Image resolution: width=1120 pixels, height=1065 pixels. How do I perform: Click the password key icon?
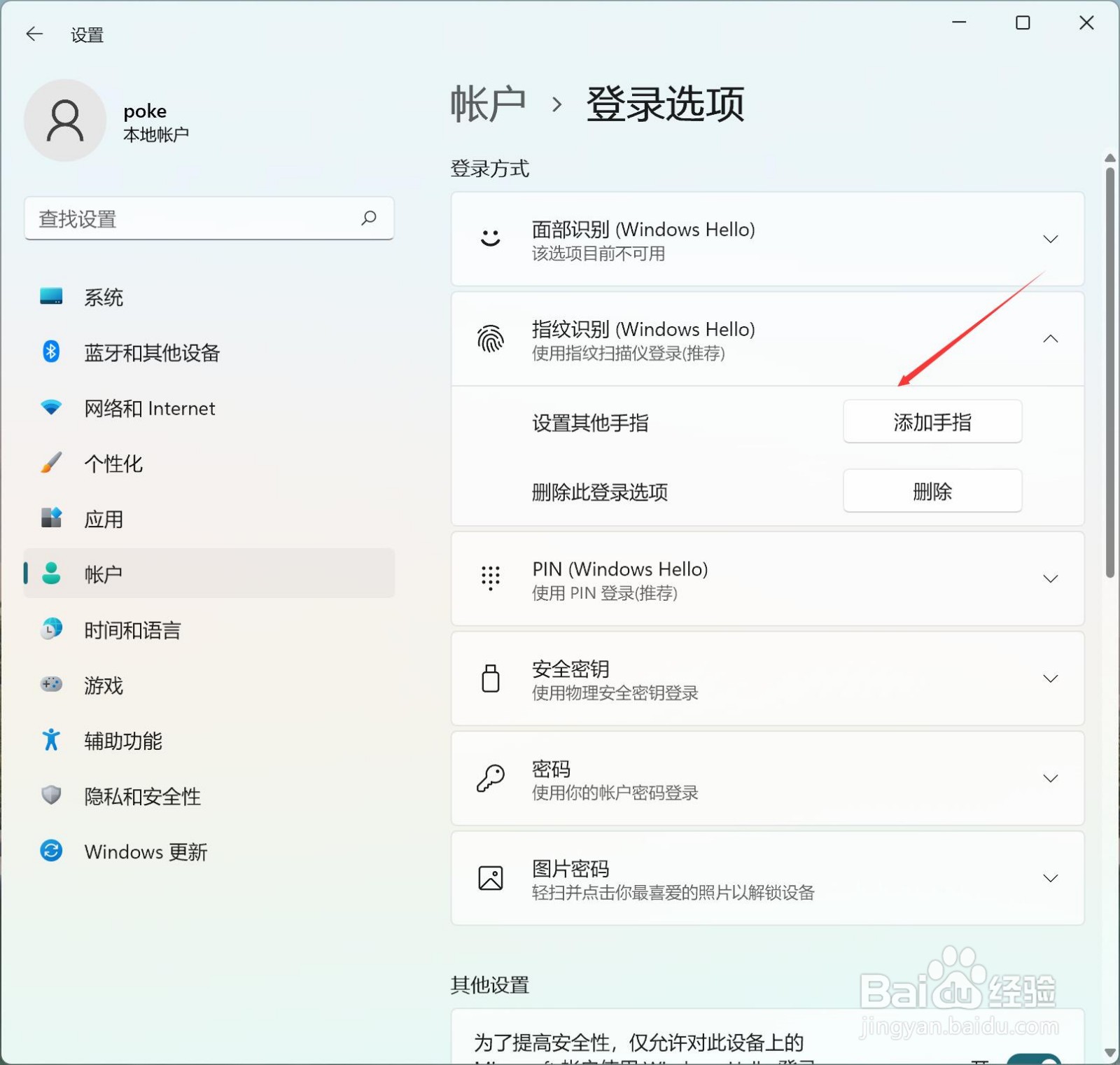point(491,778)
